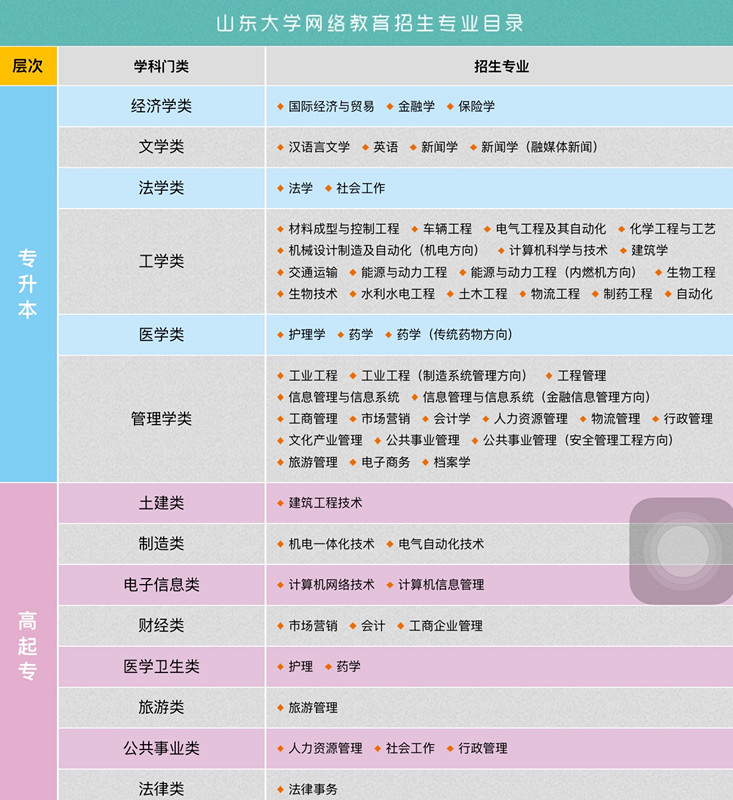This screenshot has width=733, height=800.
Task: Click the 学科门类 column header
Action: click(x=161, y=66)
